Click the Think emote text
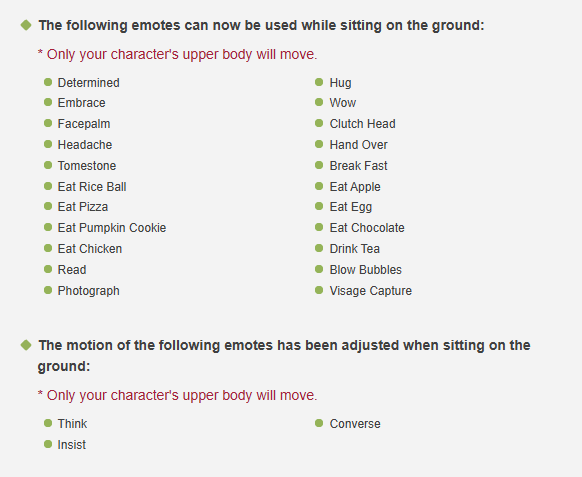Image resolution: width=582 pixels, height=477 pixels. click(72, 424)
